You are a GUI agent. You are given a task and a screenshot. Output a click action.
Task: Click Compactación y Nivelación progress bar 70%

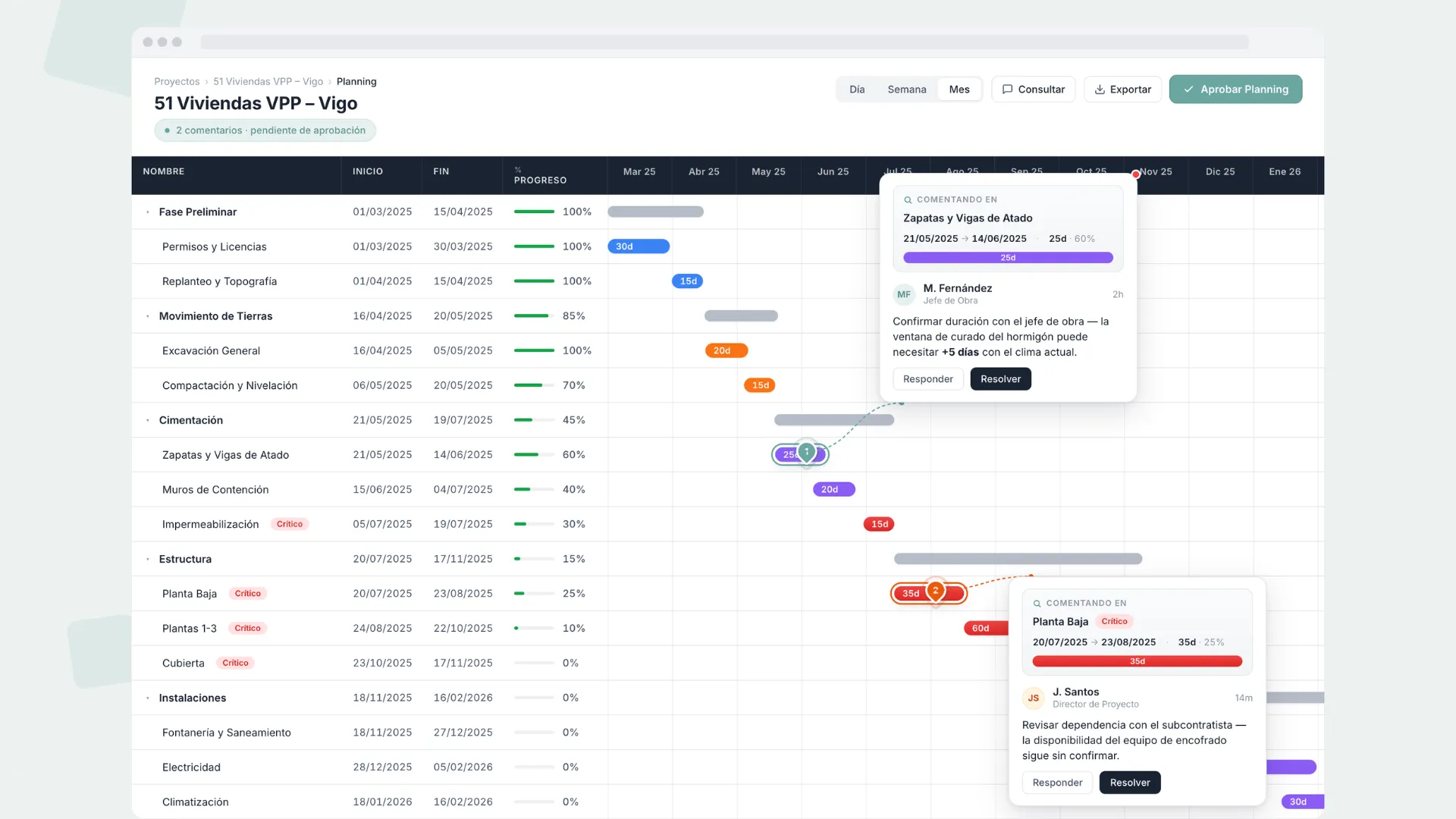534,385
